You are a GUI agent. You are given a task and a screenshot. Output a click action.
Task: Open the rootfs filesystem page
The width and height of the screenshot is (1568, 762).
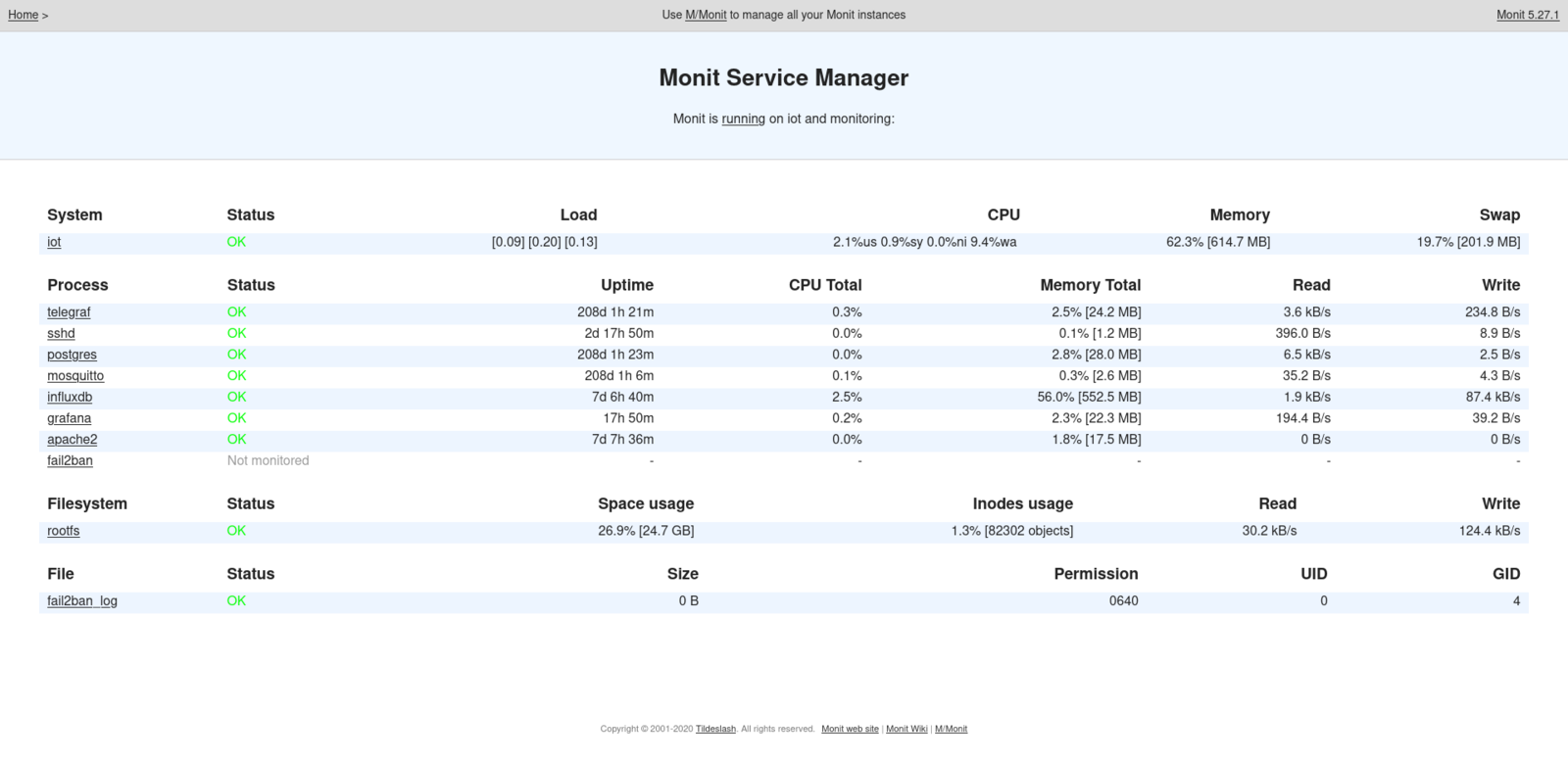63,531
